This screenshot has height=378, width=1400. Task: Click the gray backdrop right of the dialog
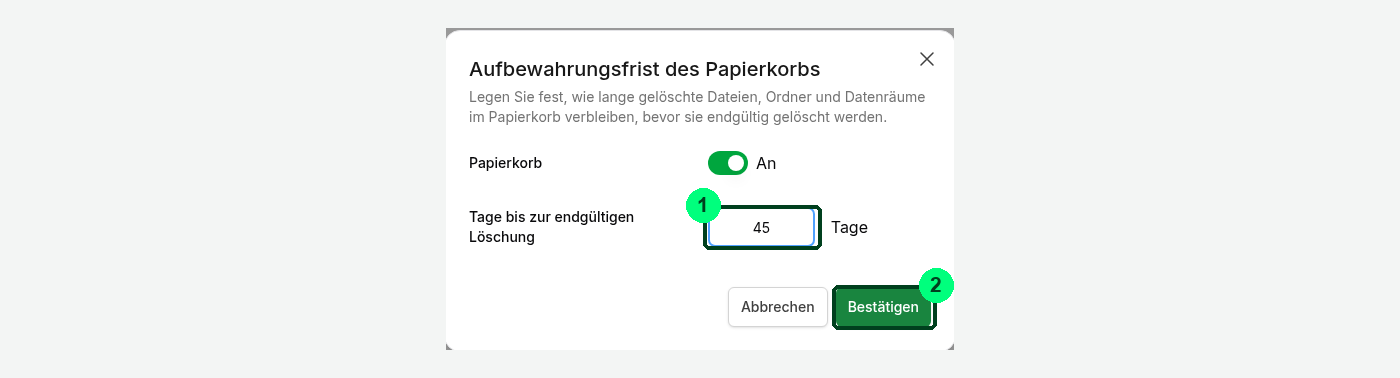click(1177, 190)
